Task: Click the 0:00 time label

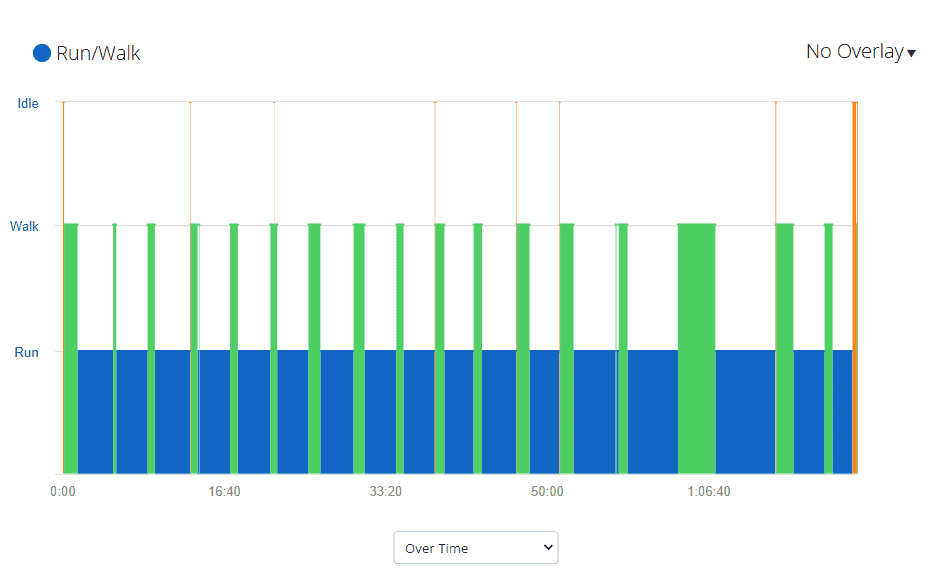Action: 63,492
